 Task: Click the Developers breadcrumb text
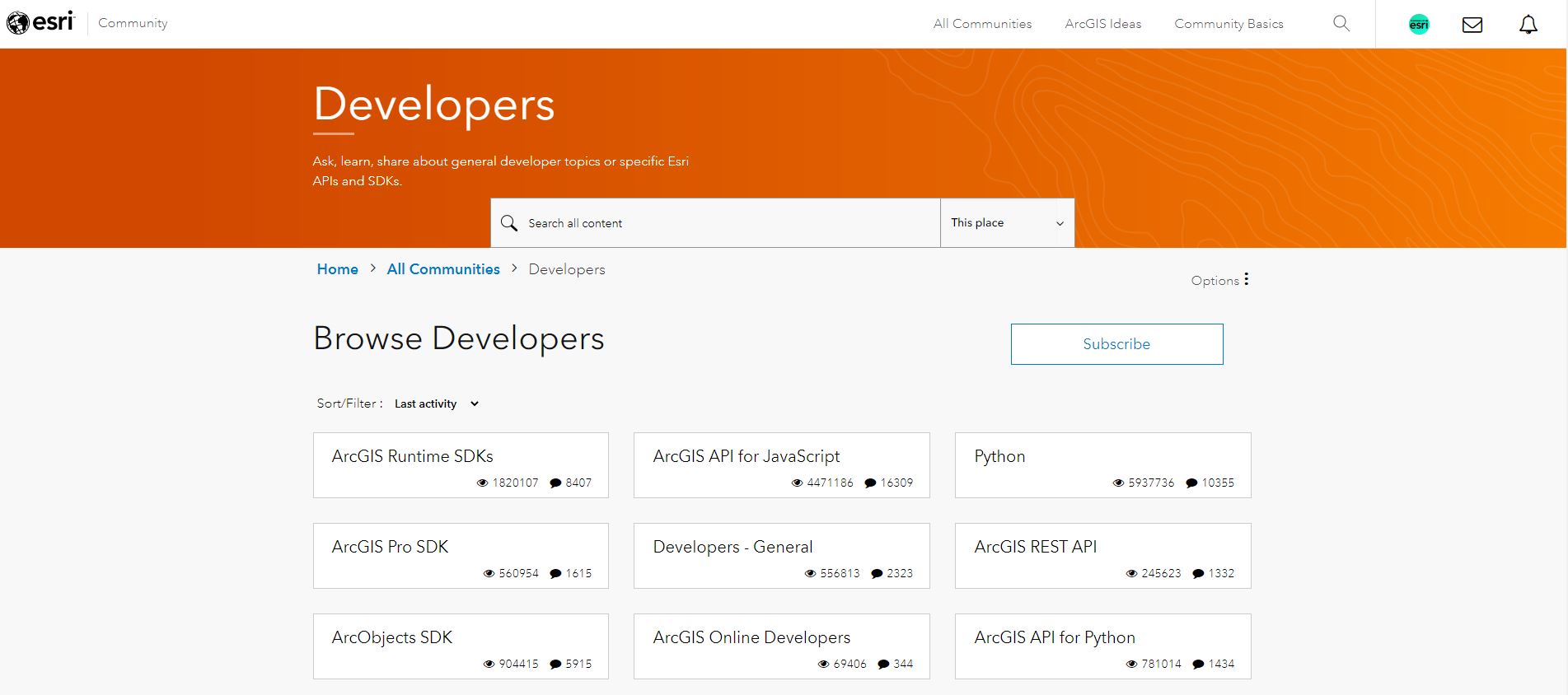(x=567, y=269)
